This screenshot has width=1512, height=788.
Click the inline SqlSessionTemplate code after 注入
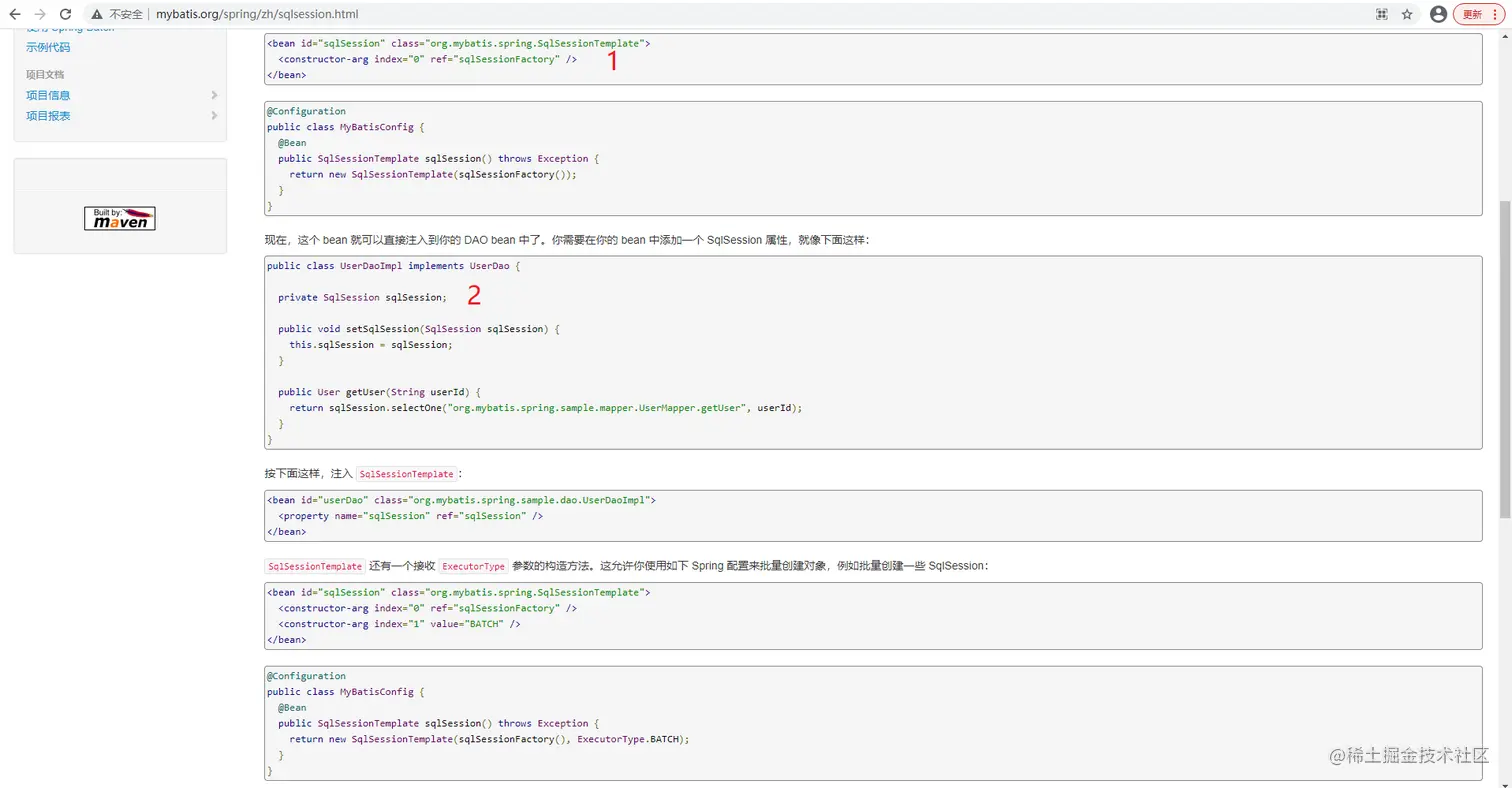pos(406,474)
